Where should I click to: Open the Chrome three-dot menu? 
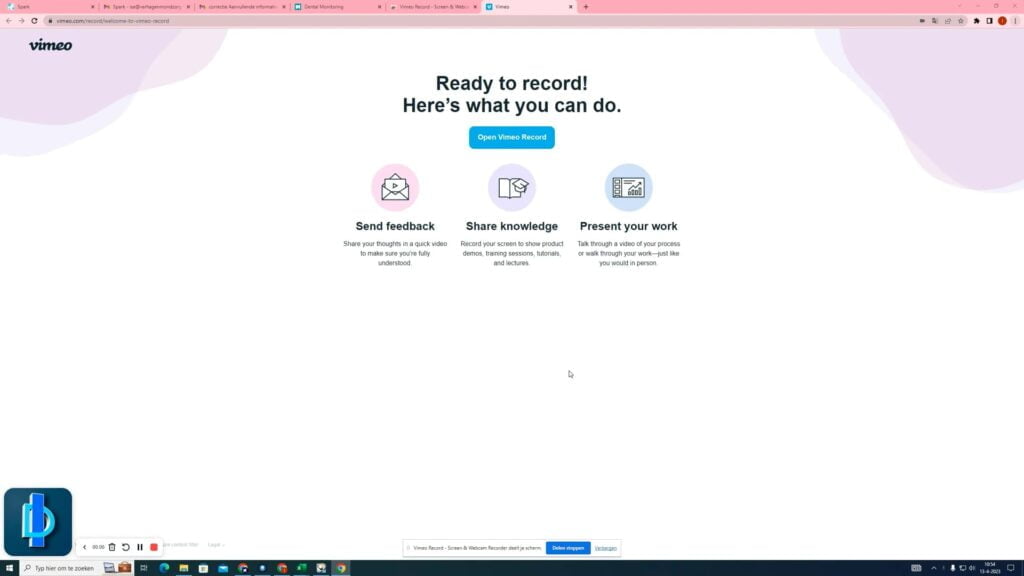1015,20
